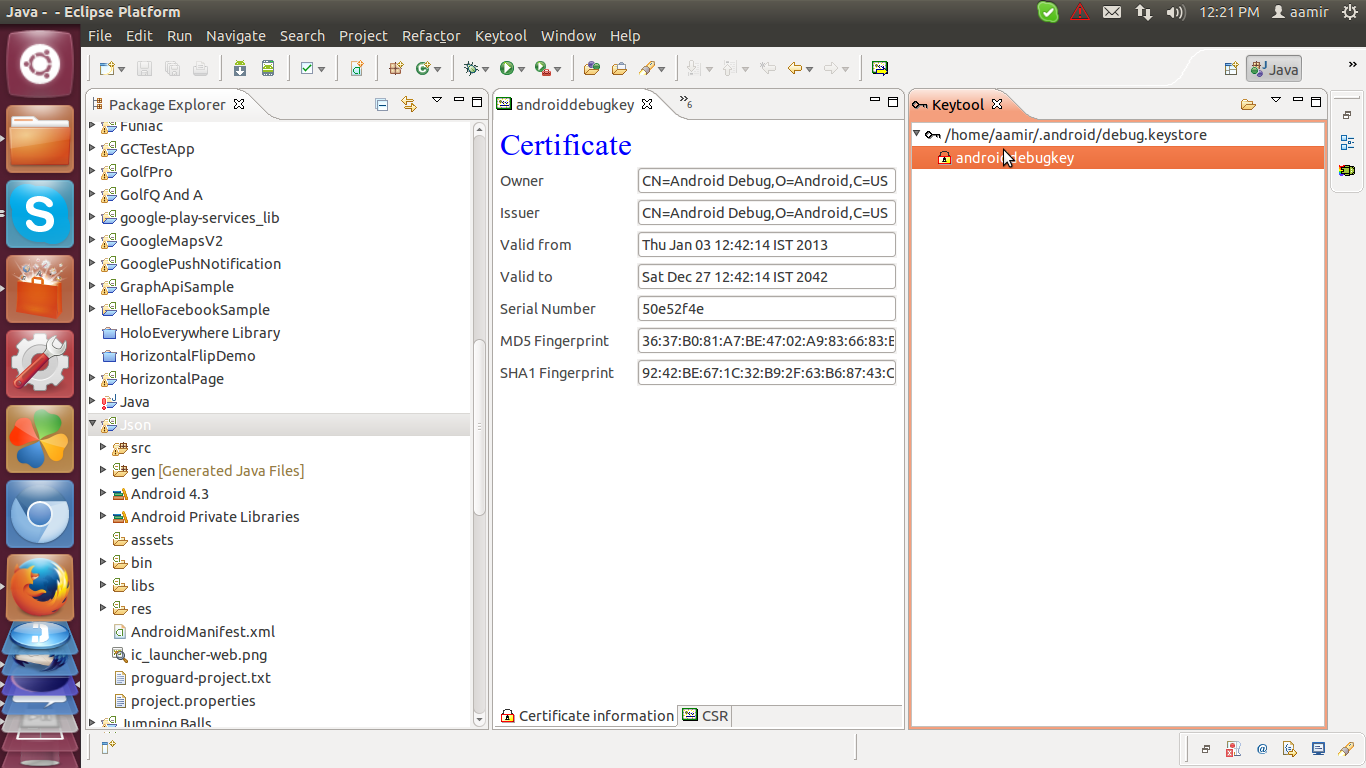1366x768 pixels.
Task: Click the Android Lint checkmark icon
Action: [307, 68]
